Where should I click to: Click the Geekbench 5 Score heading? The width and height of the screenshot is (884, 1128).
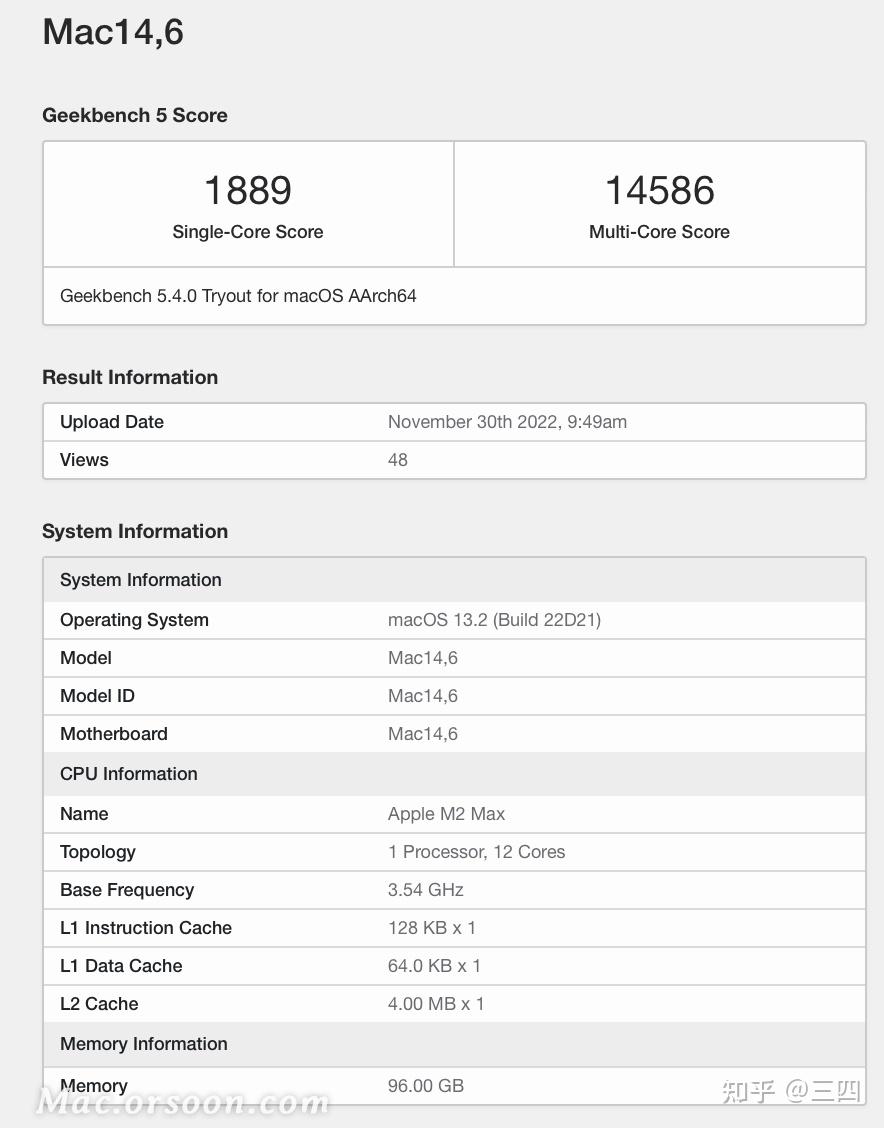click(135, 116)
